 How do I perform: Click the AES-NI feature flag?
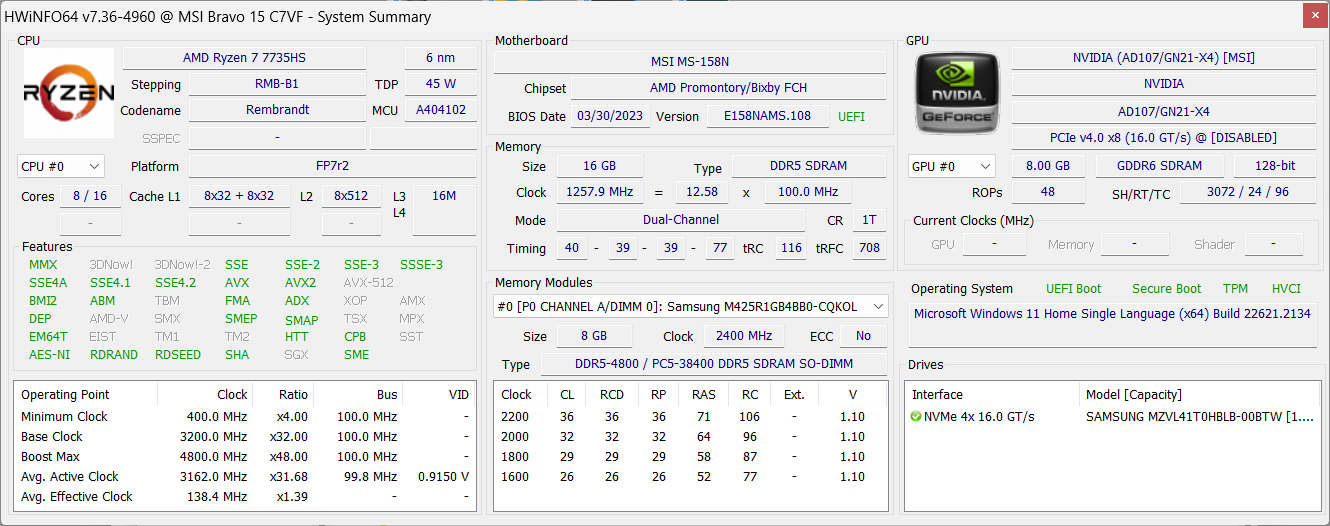(50, 354)
